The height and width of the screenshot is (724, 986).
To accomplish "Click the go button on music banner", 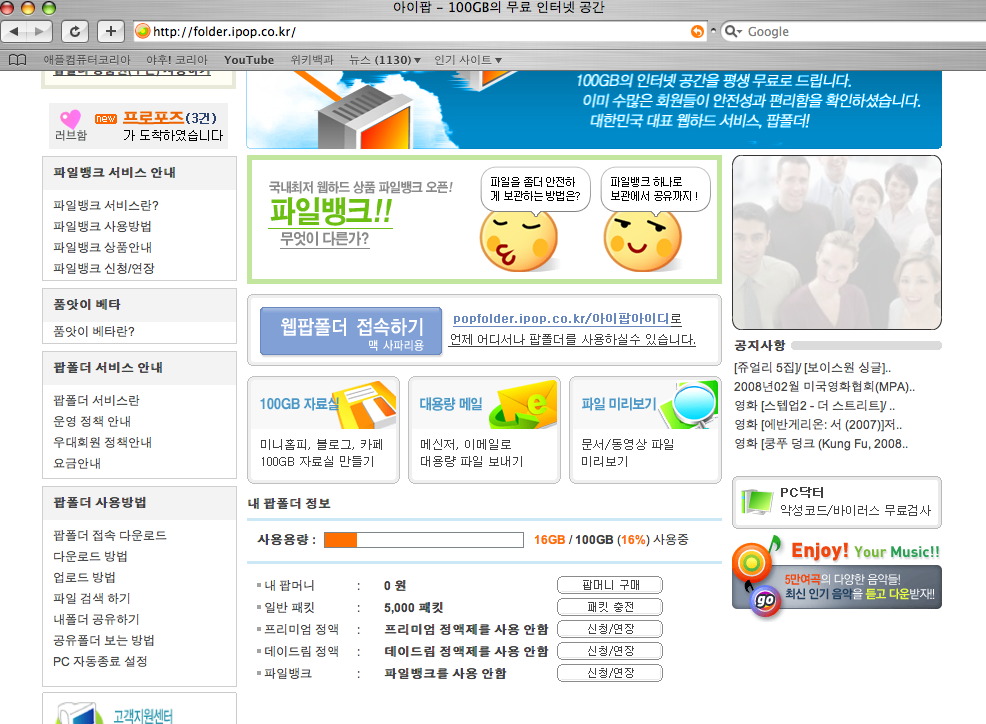I will pos(765,601).
